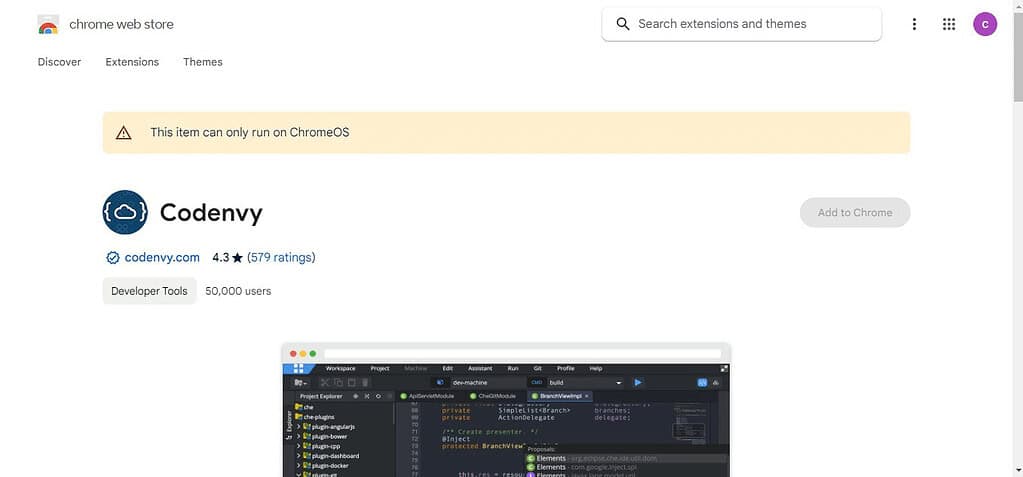
Task: Click the Codenvy cloud logo icon
Action: pos(125,212)
